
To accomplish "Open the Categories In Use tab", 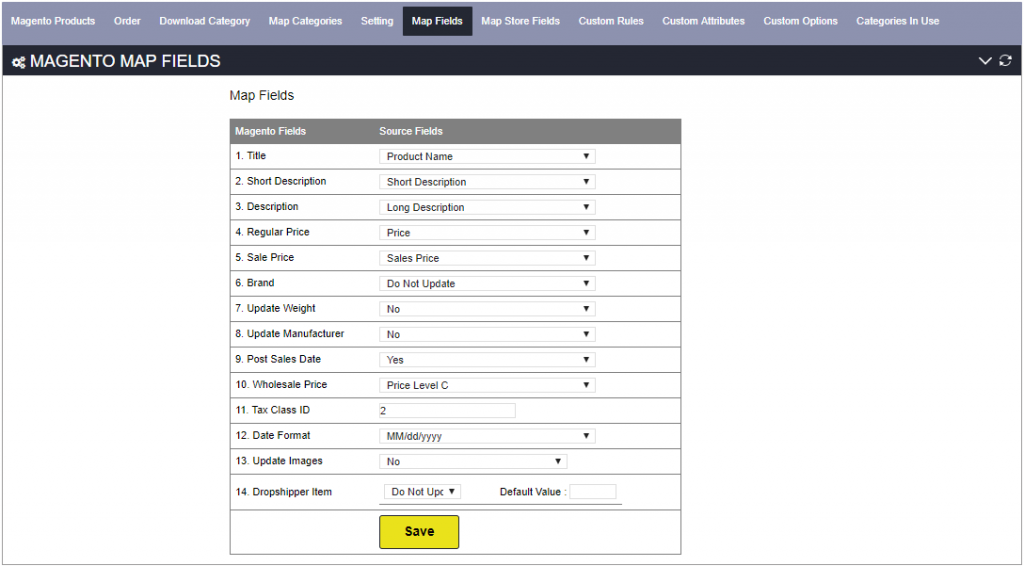I will (x=897, y=21).
